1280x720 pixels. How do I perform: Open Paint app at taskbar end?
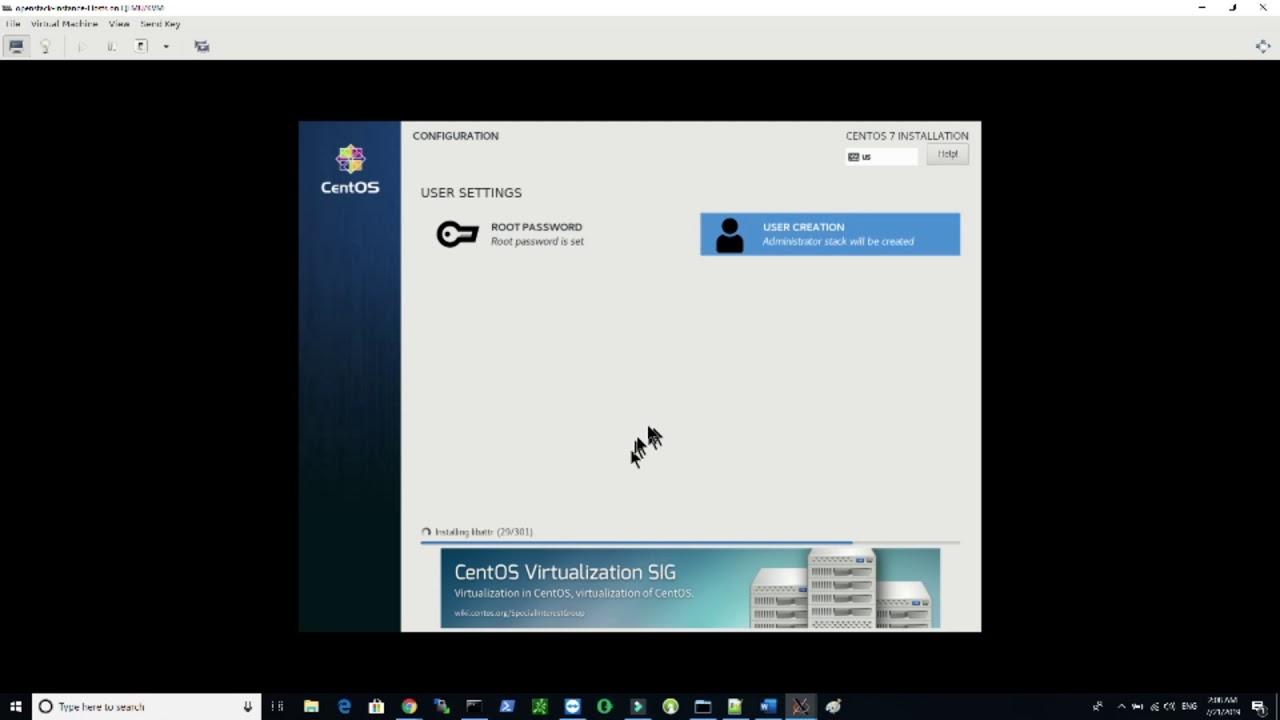pos(833,706)
